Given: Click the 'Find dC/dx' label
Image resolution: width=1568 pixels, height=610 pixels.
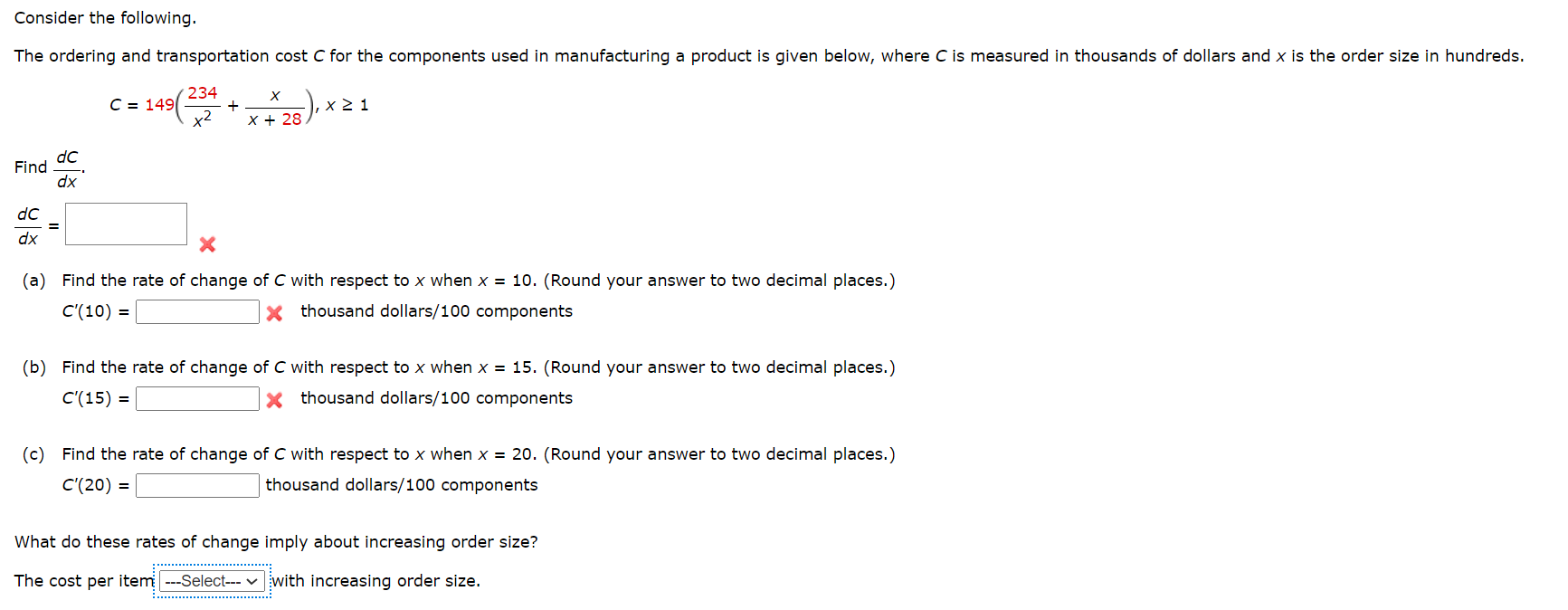Looking at the screenshot, I should [x=47, y=167].
